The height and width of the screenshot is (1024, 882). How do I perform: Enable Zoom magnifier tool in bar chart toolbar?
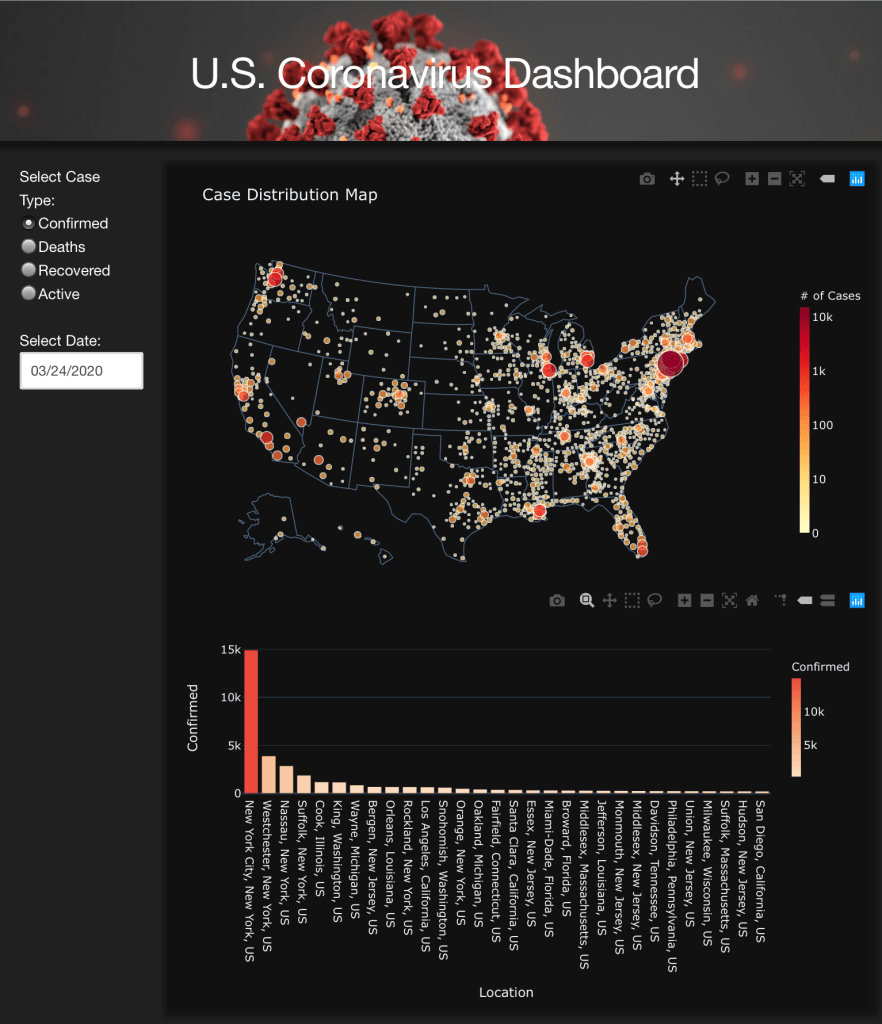click(x=587, y=600)
